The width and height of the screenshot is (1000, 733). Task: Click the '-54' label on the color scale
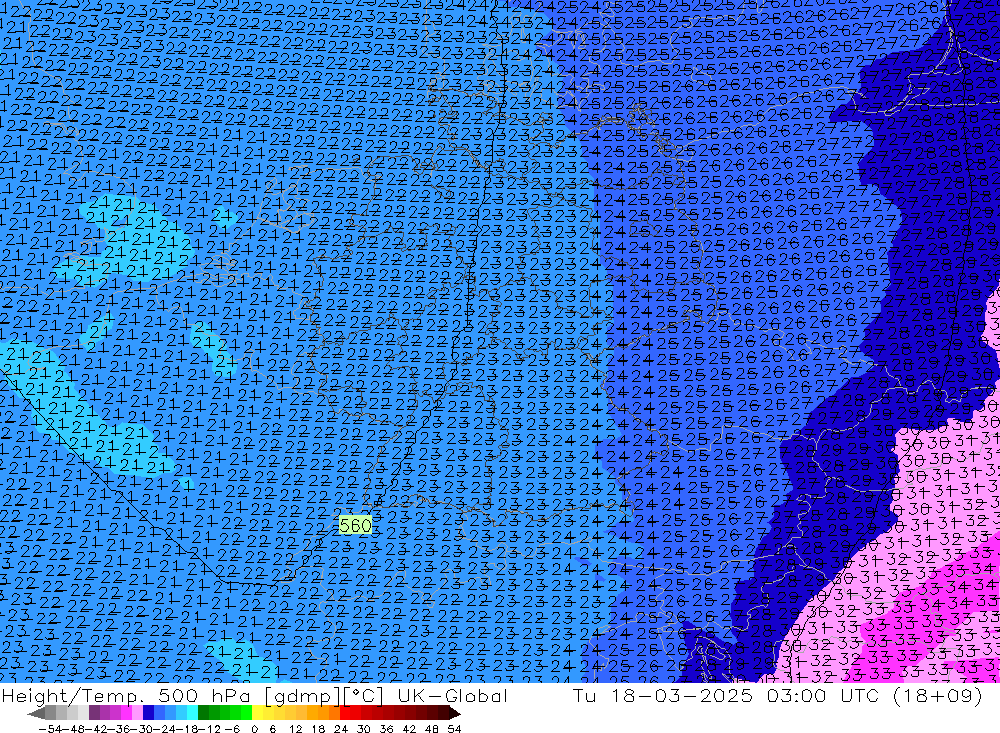coord(50,729)
